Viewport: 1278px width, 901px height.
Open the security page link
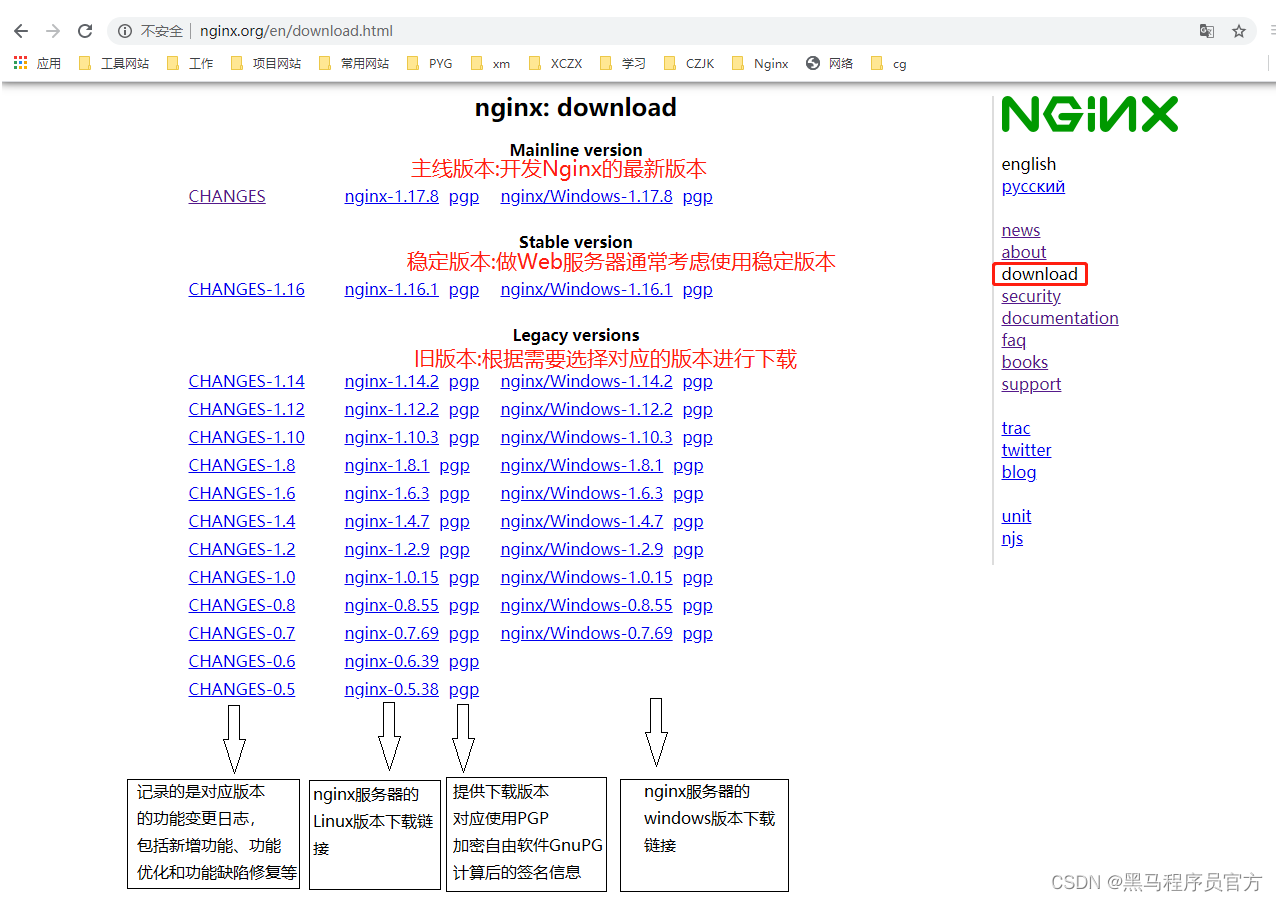pyautogui.click(x=1031, y=296)
